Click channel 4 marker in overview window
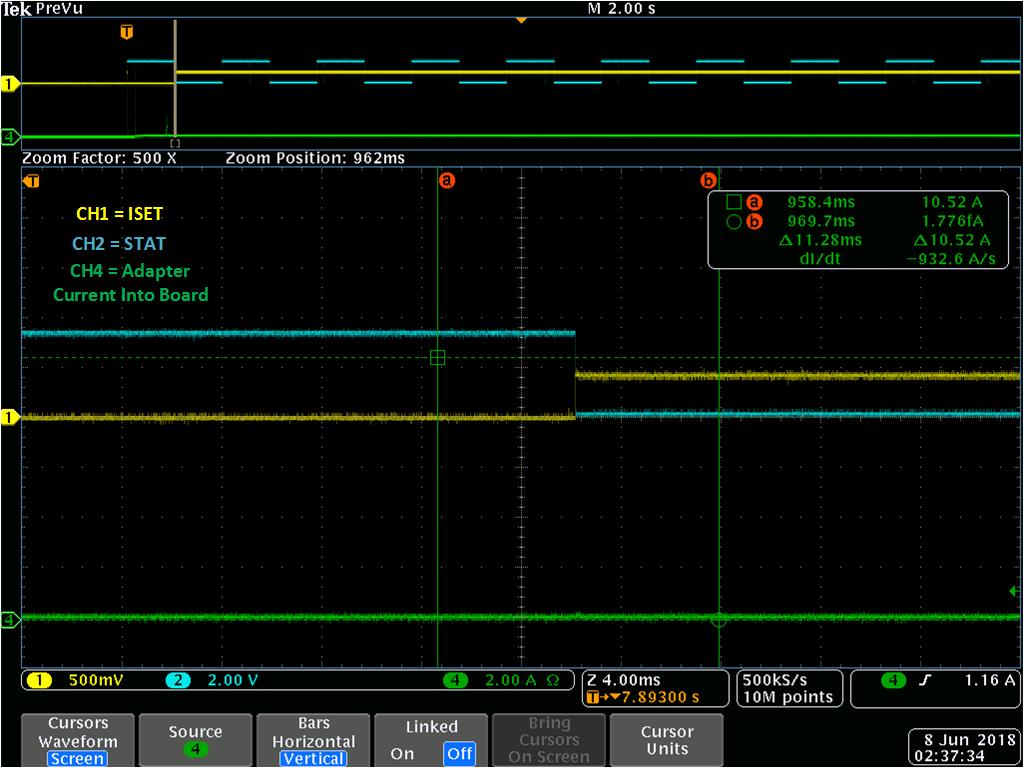 pyautogui.click(x=10, y=137)
